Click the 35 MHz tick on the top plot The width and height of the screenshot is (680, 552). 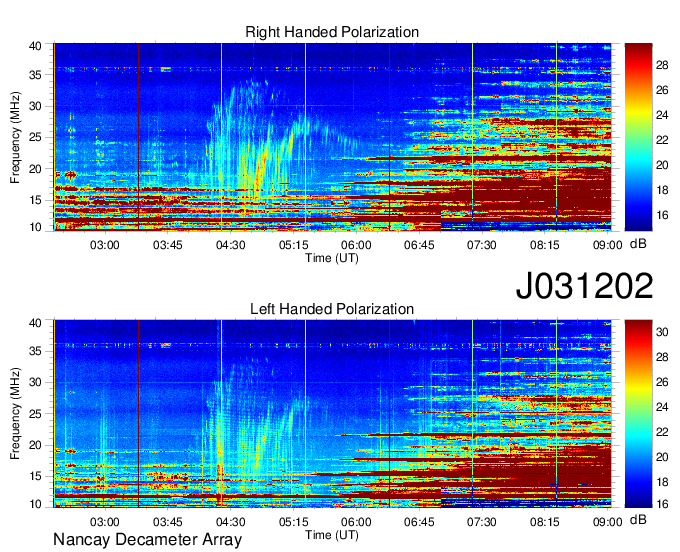tap(35, 75)
